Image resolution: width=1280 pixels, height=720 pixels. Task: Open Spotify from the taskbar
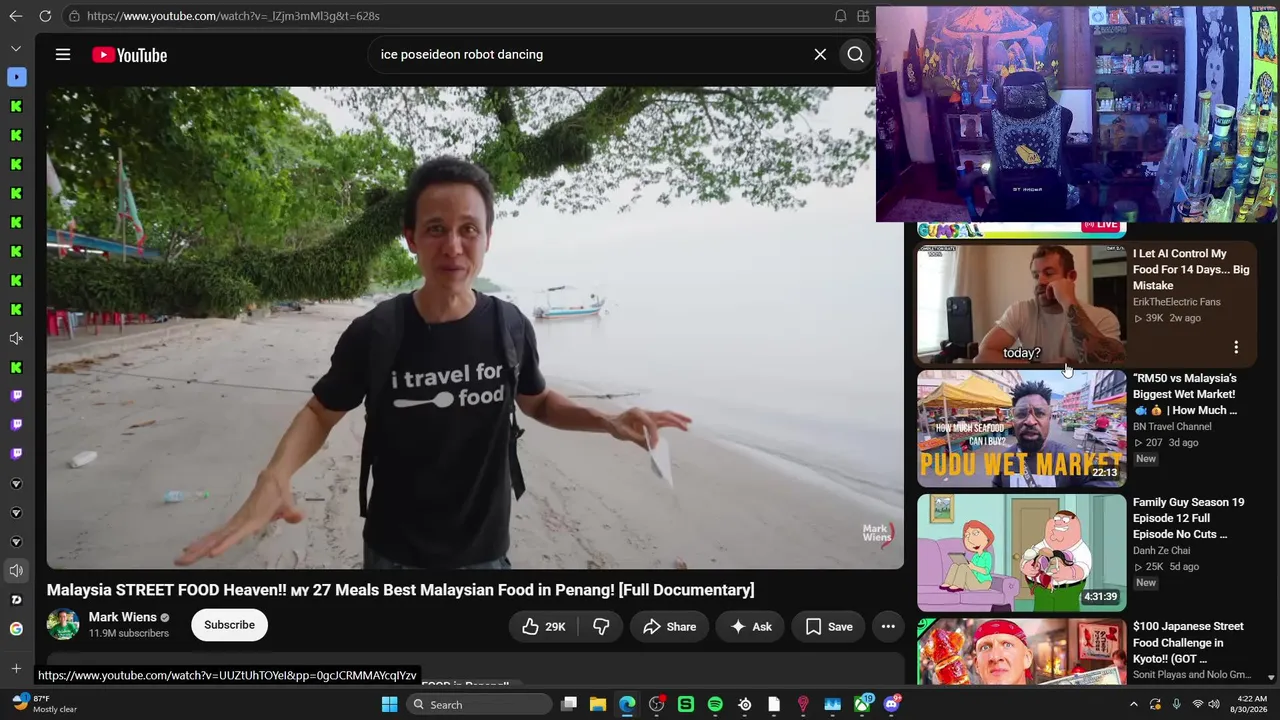click(x=715, y=705)
